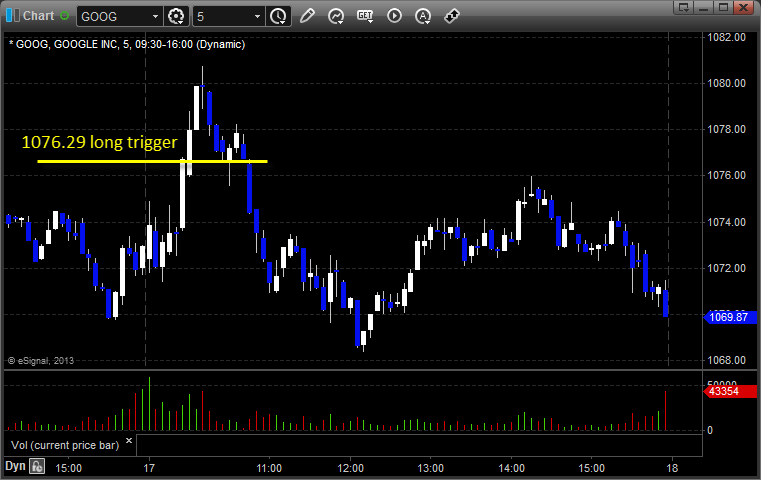The height and width of the screenshot is (480, 761).
Task: Click the blue chart window icon
Action: pyautogui.click(x=13, y=16)
